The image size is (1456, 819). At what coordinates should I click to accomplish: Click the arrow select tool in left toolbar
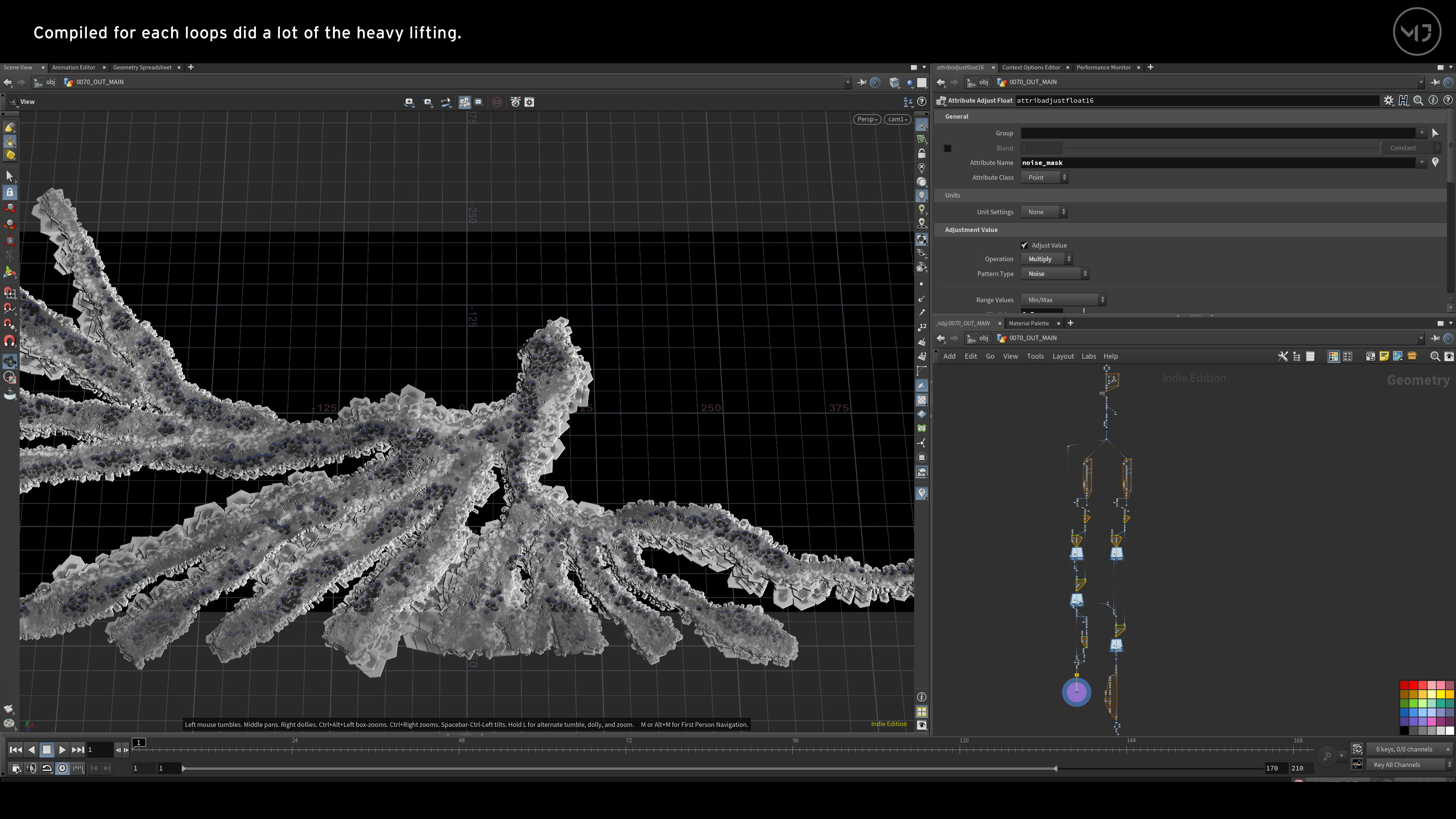pos(9,176)
